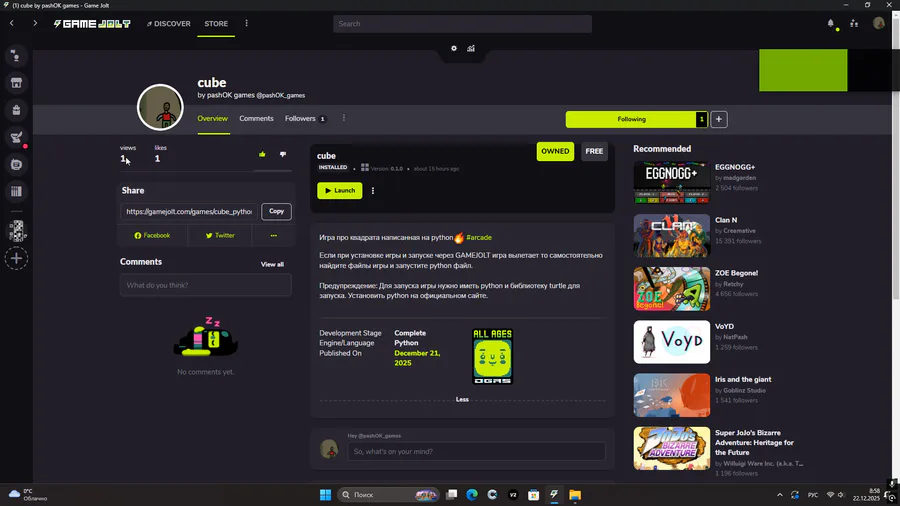This screenshot has width=900, height=506.
Task: Switch to the Store tab
Action: [216, 24]
